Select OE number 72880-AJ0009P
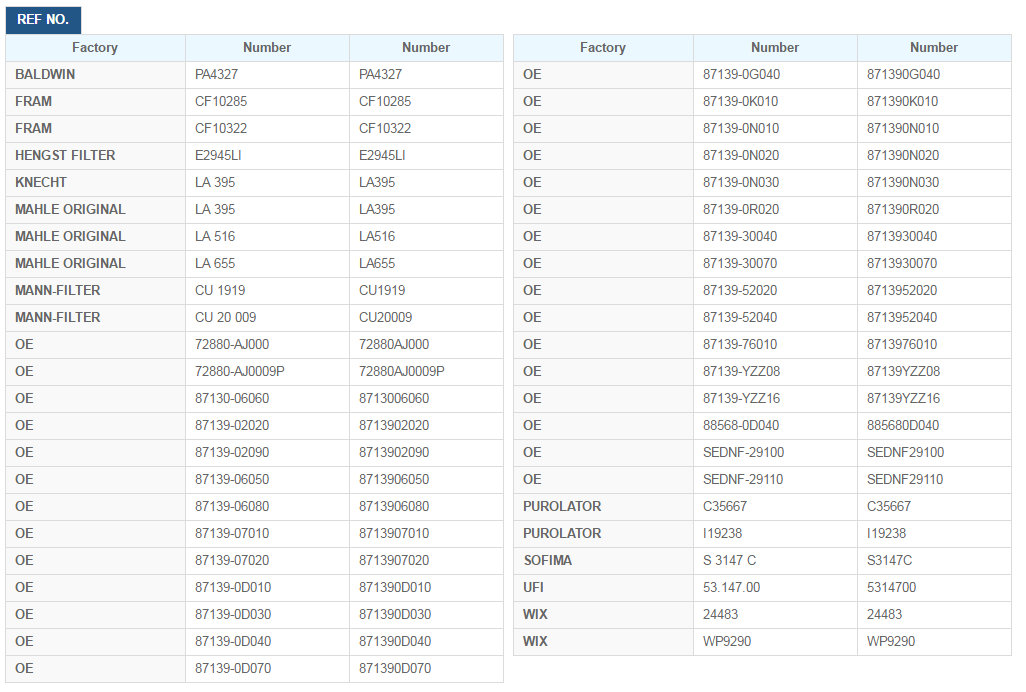The height and width of the screenshot is (692, 1026). [240, 372]
